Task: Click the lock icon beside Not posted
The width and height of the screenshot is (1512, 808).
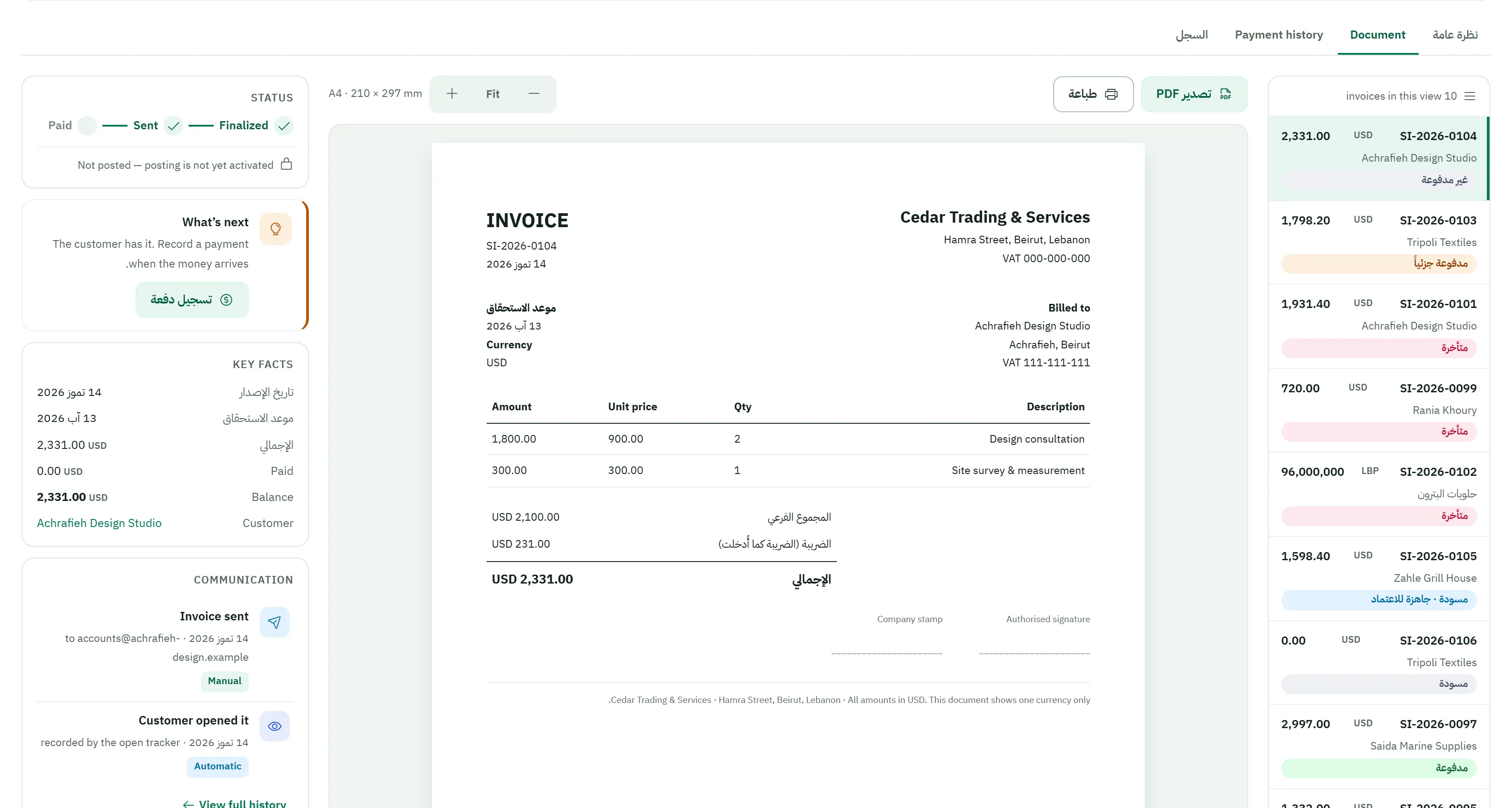Action: pyautogui.click(x=286, y=164)
